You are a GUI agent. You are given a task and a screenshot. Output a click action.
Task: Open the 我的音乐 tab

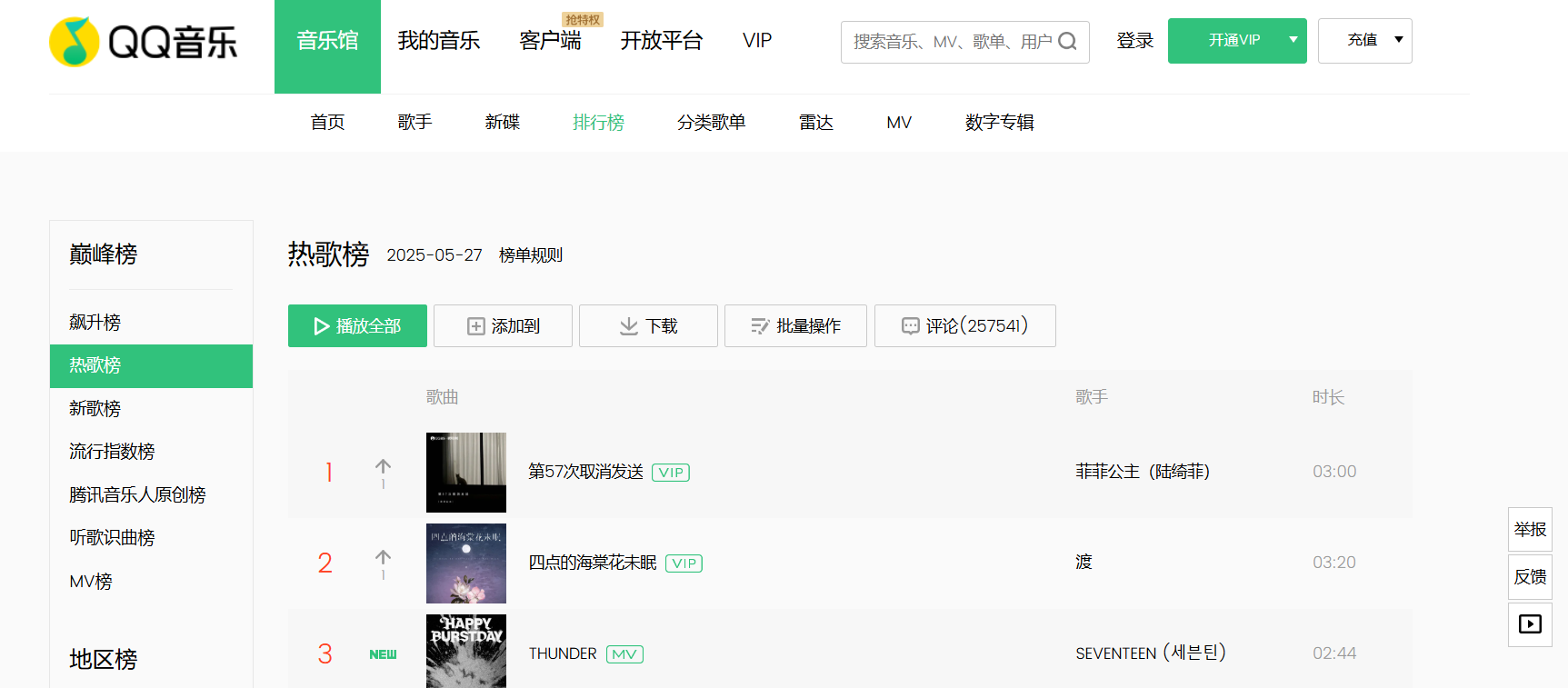click(x=439, y=41)
